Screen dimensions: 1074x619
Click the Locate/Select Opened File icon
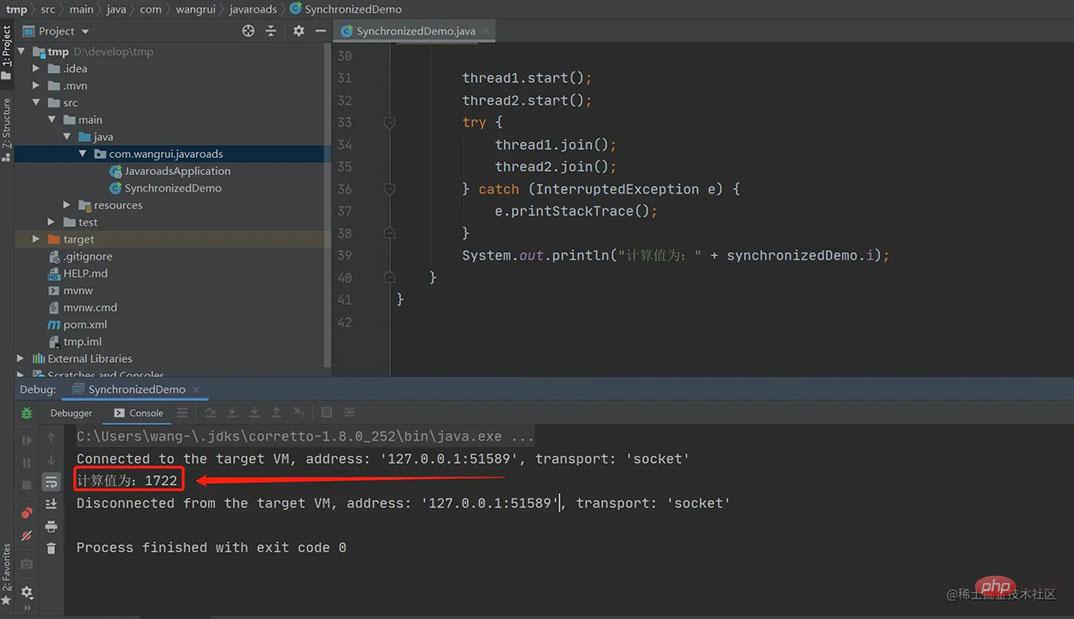tap(248, 31)
